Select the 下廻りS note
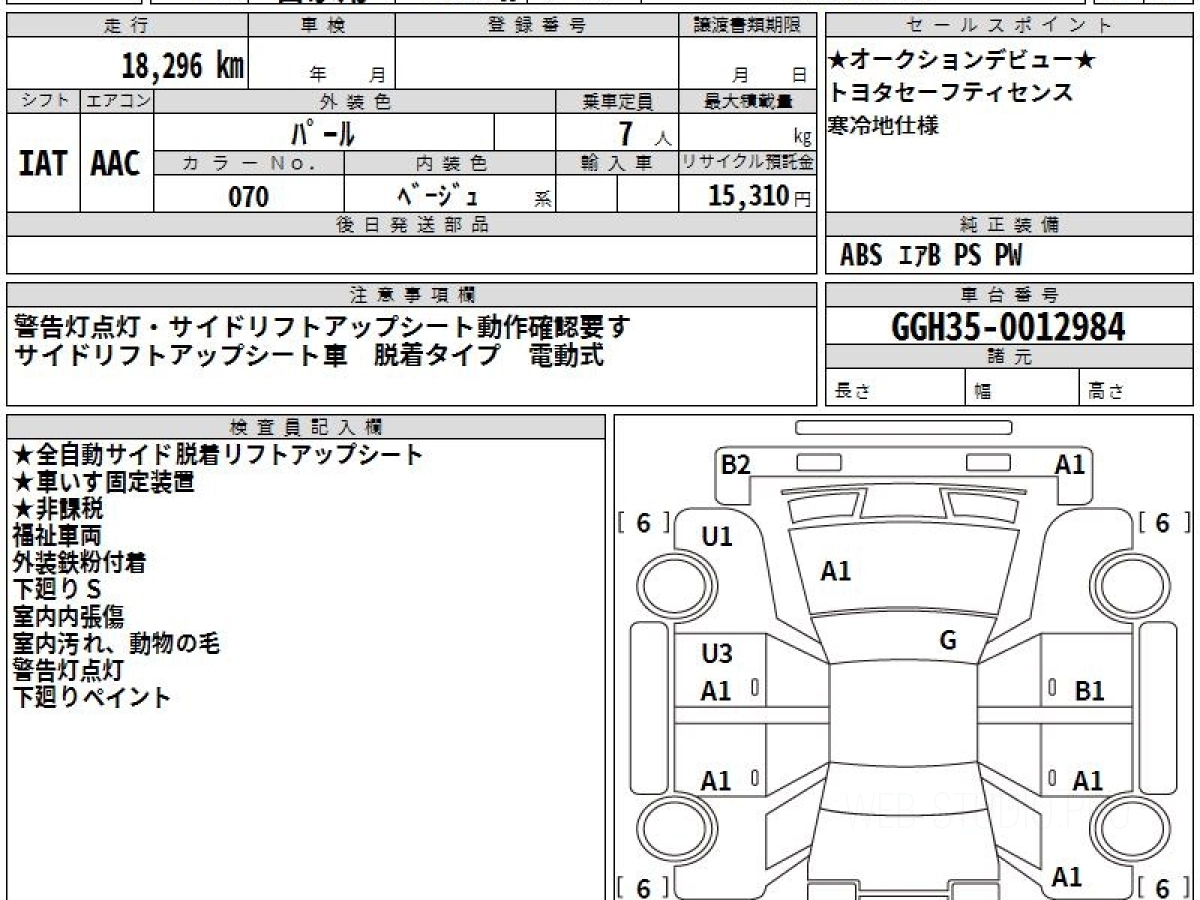This screenshot has width=1200, height=900. (x=57, y=590)
